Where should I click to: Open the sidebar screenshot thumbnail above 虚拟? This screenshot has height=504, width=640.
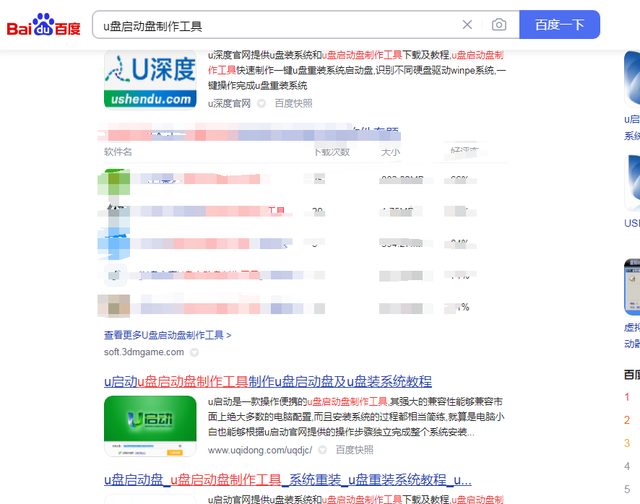[x=632, y=287]
